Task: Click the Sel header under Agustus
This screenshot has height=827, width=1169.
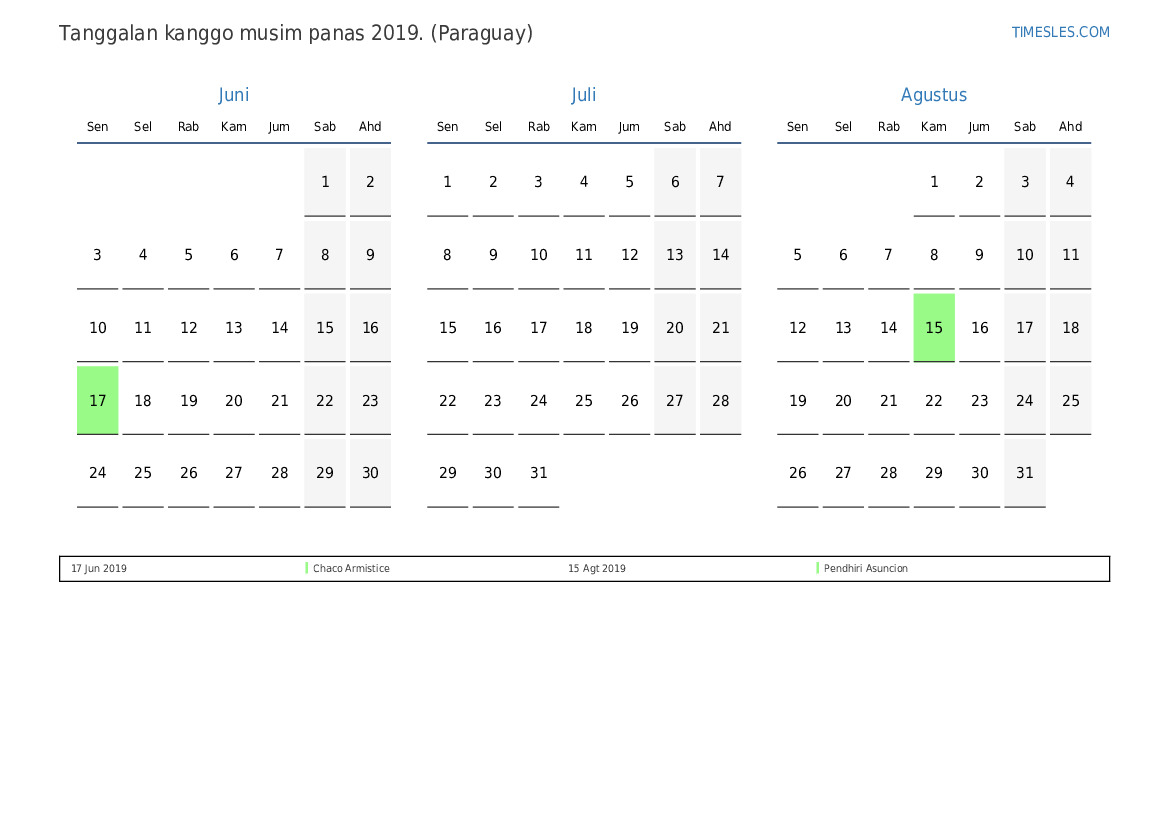Action: click(x=843, y=127)
